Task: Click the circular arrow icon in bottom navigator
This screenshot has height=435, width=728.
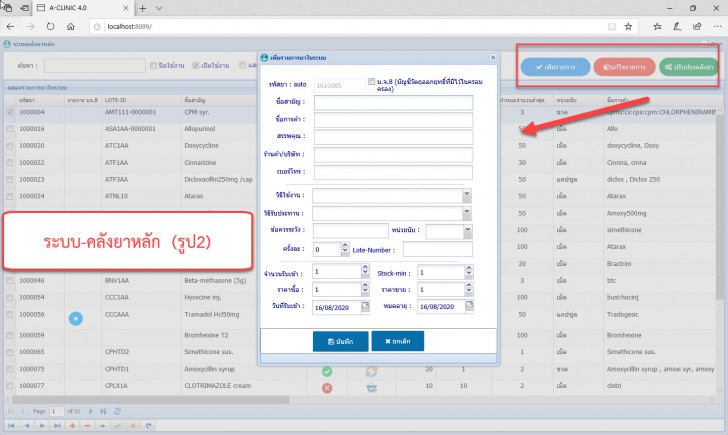Action: click(148, 425)
